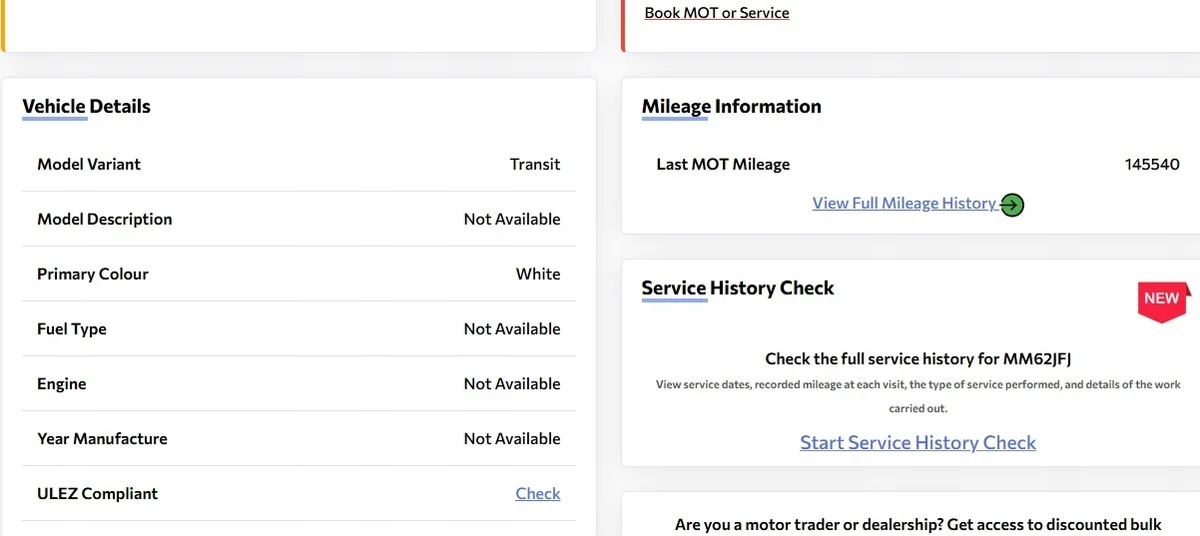Click the White colour value

[538, 274]
